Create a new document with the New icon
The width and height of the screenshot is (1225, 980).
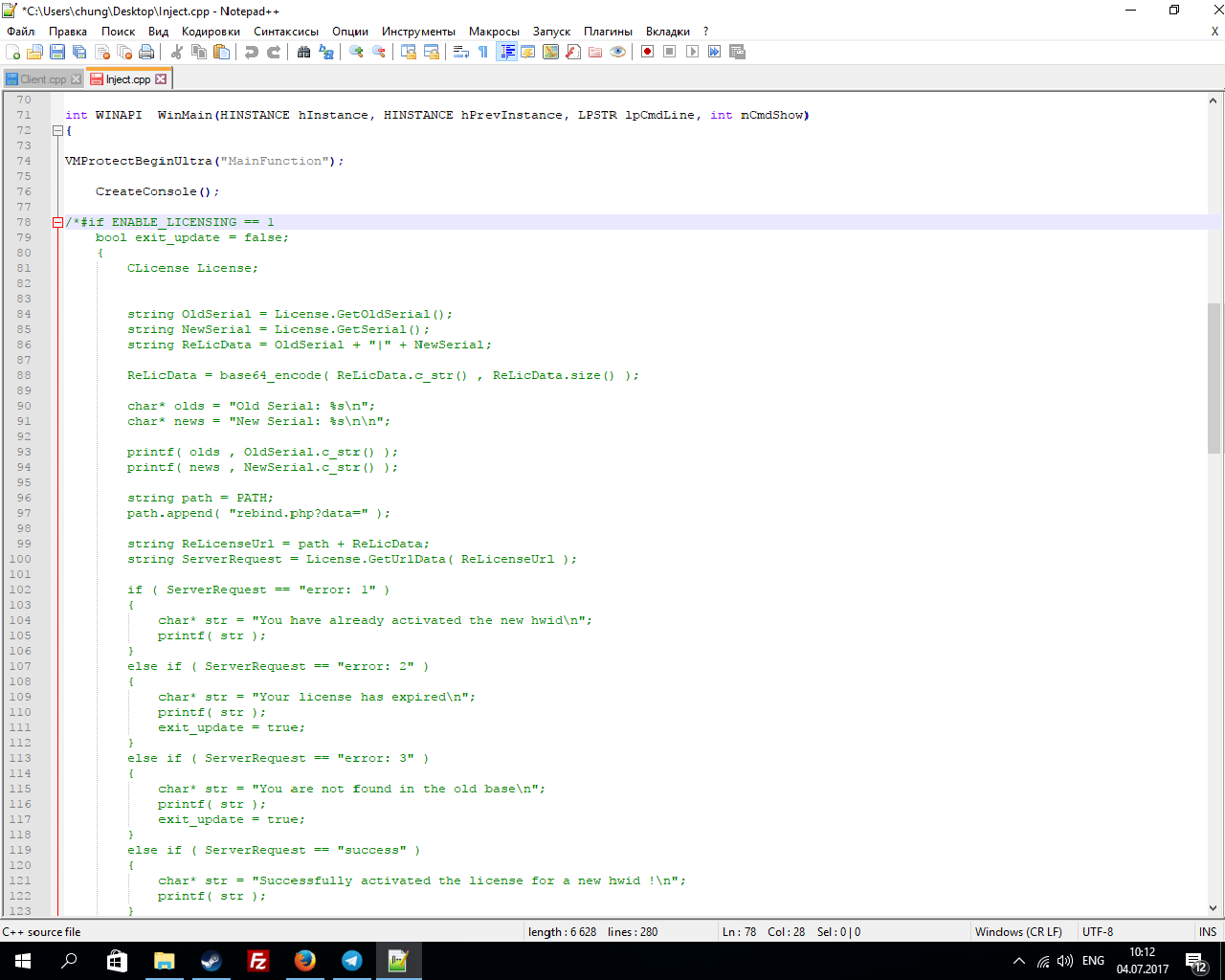click(x=12, y=52)
